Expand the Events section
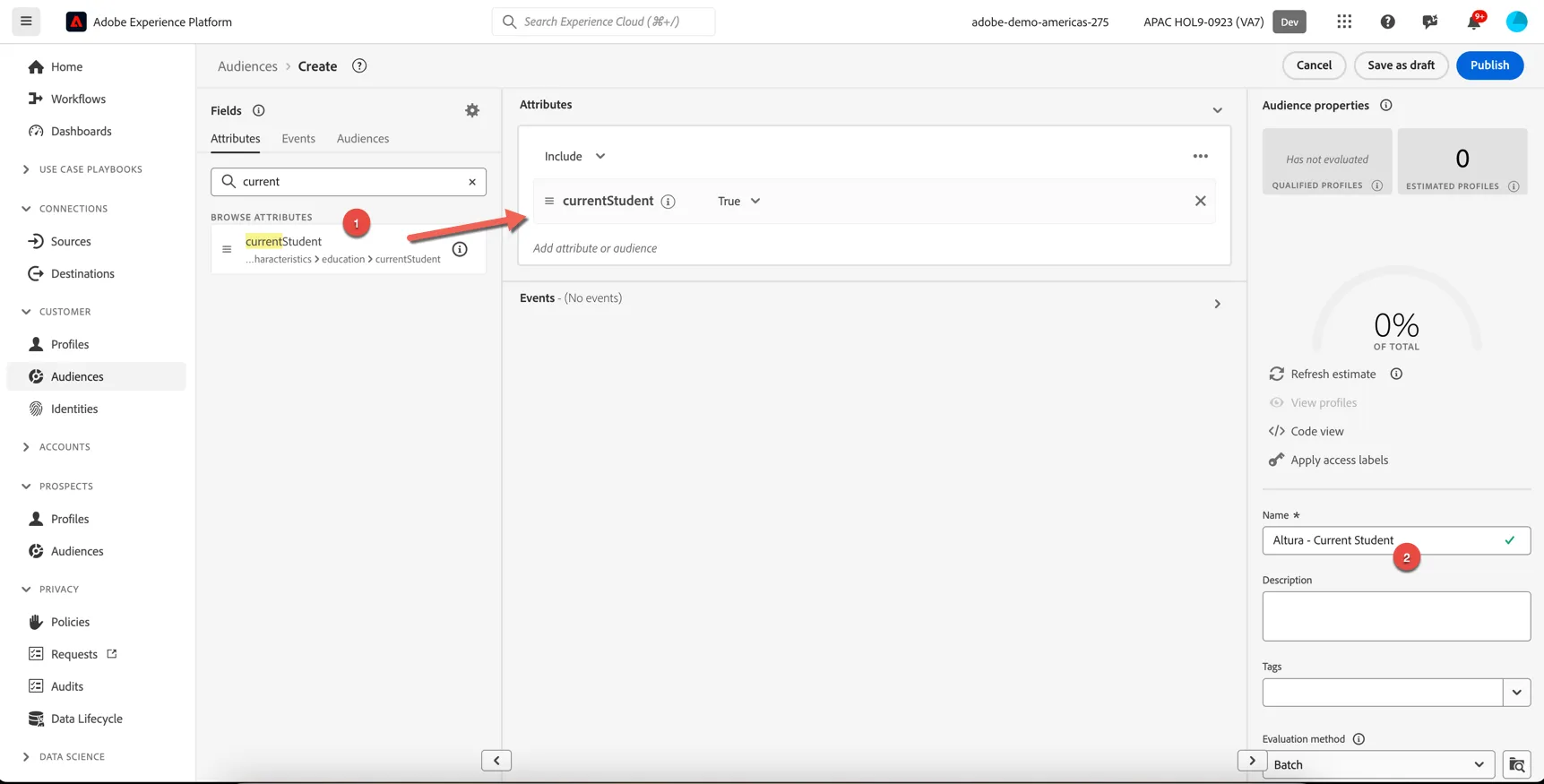The image size is (1544, 784). (x=1217, y=304)
